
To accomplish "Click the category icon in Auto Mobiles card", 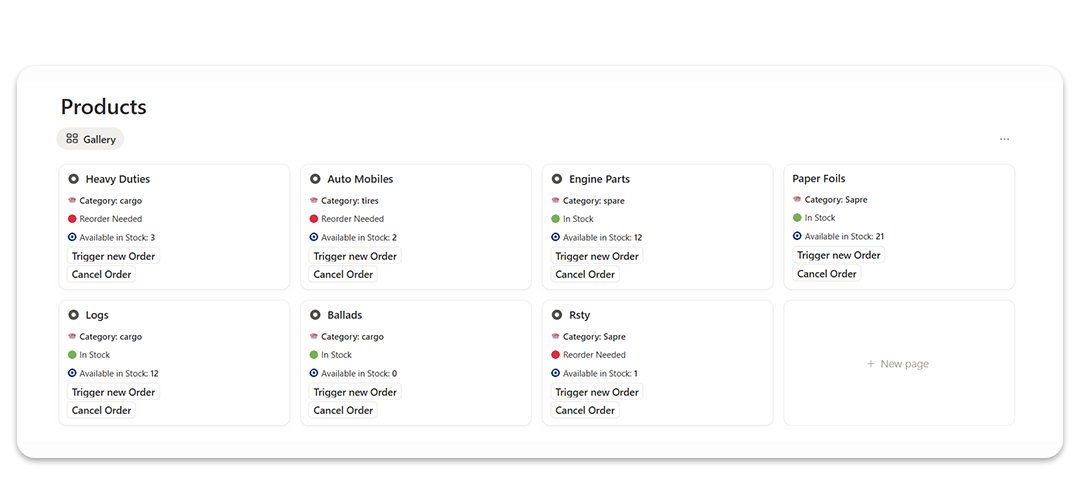I will point(314,200).
